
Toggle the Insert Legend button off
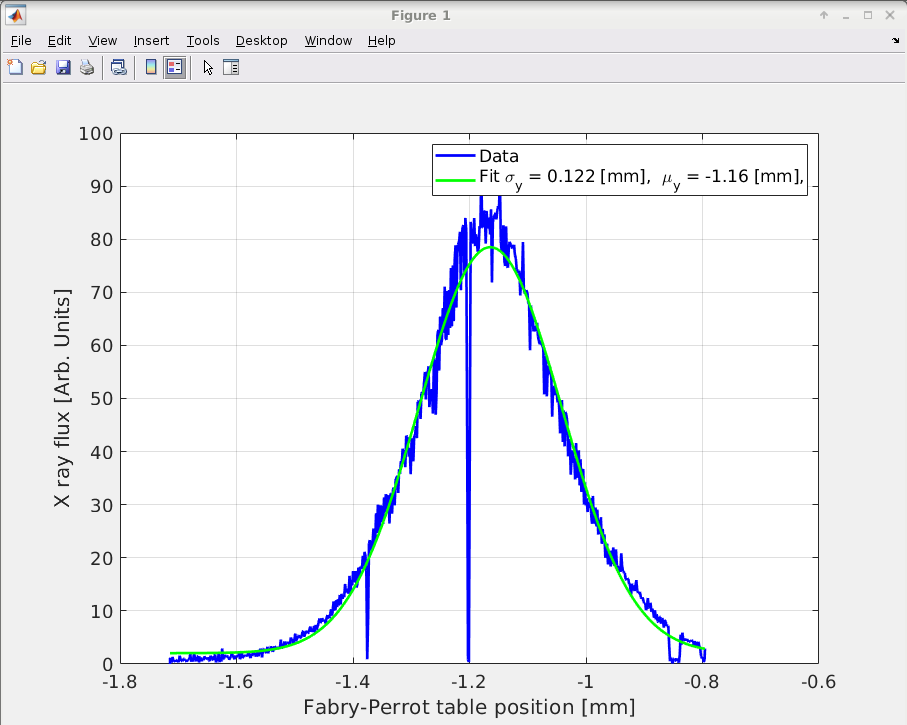[175, 68]
